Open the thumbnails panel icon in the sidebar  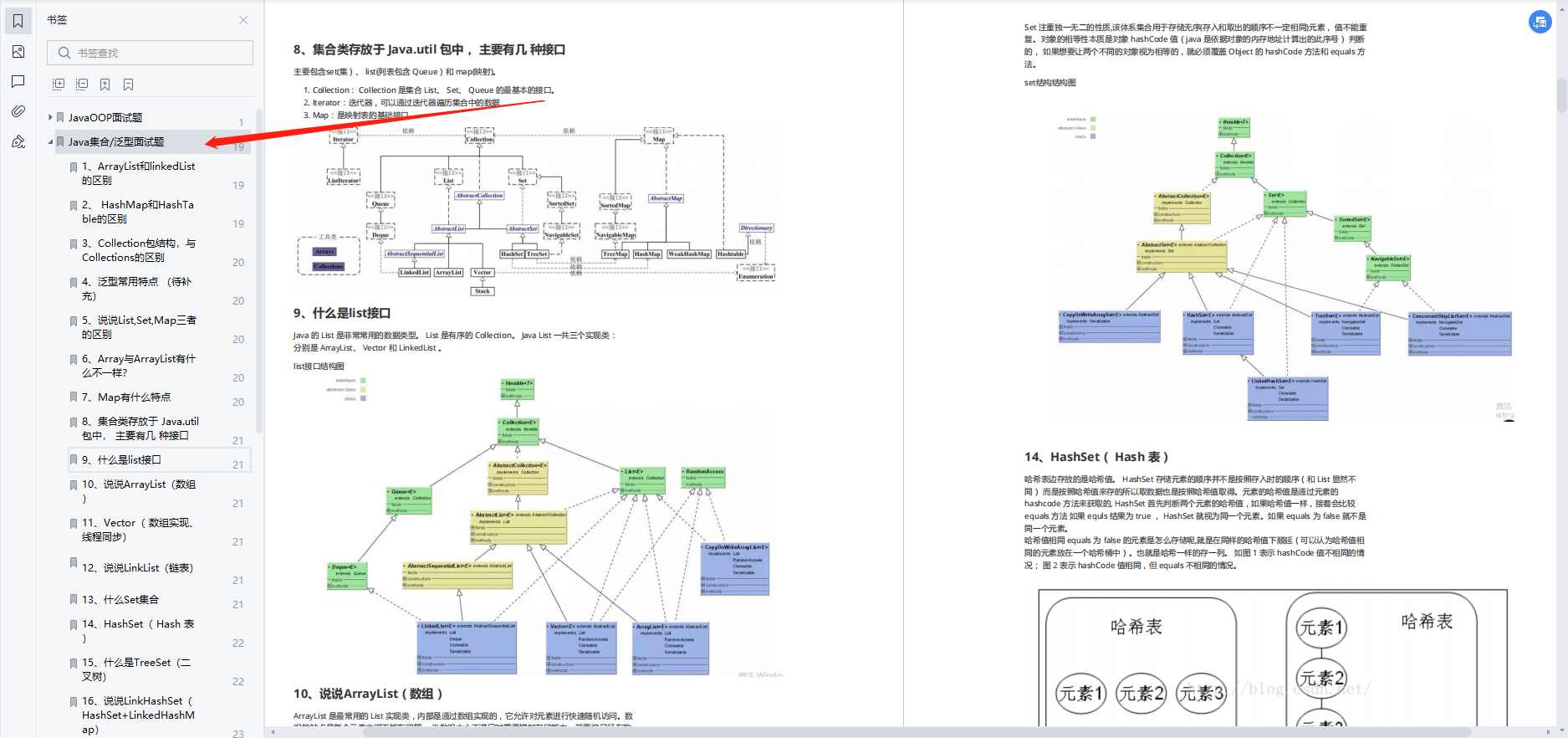pyautogui.click(x=18, y=52)
